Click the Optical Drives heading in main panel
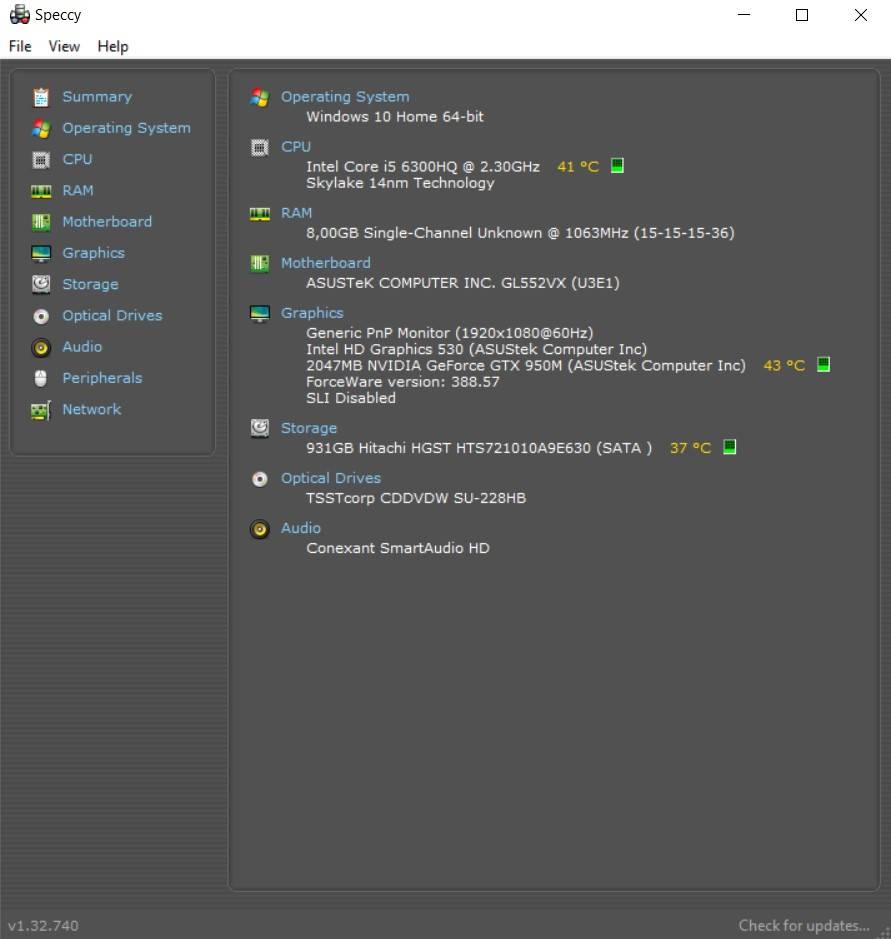Viewport: 891px width, 939px height. 331,478
